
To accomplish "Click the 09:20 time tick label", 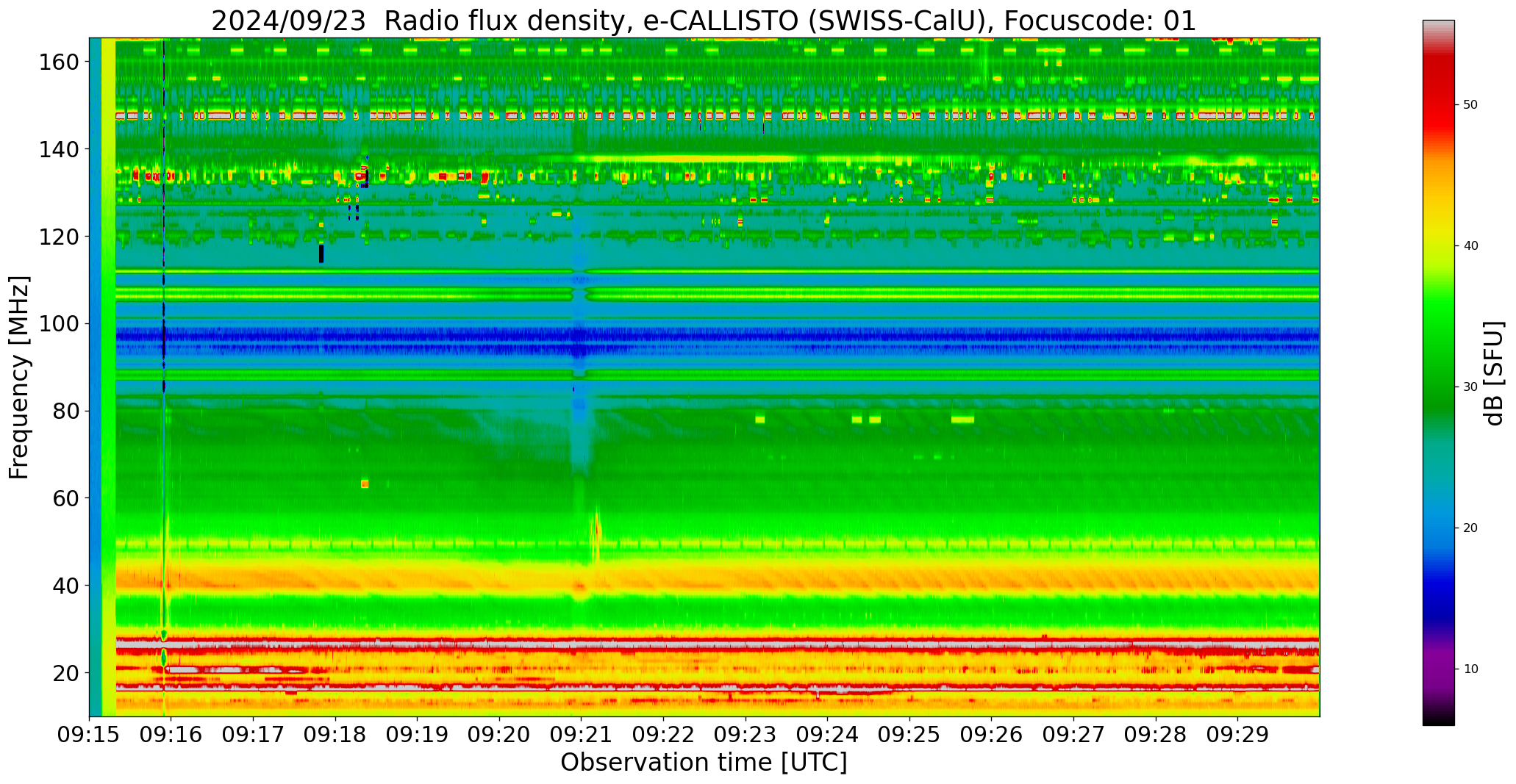I will 500,734.
